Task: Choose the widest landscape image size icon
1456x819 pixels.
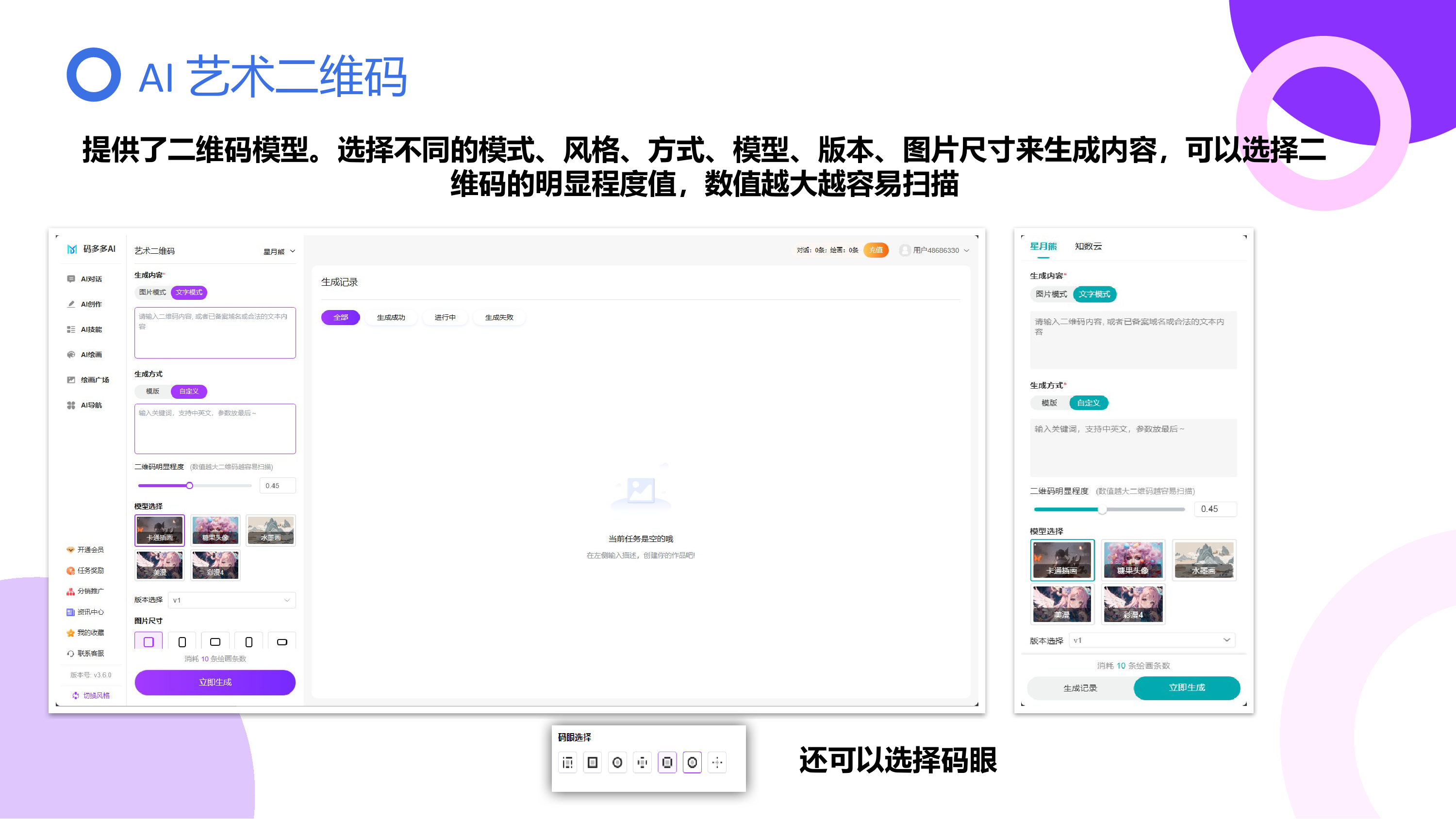Action: [x=281, y=642]
